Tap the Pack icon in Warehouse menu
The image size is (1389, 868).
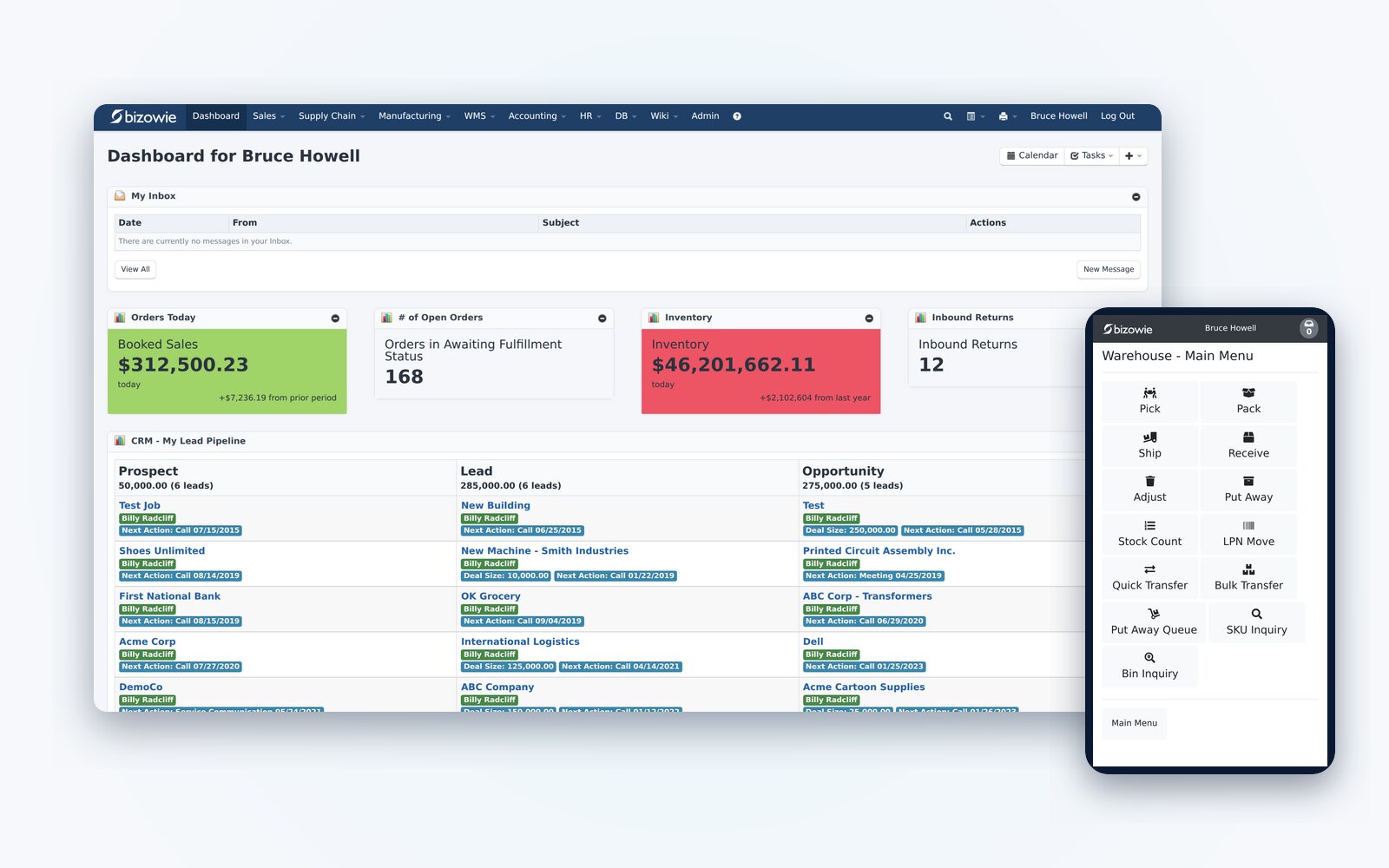coord(1248,393)
